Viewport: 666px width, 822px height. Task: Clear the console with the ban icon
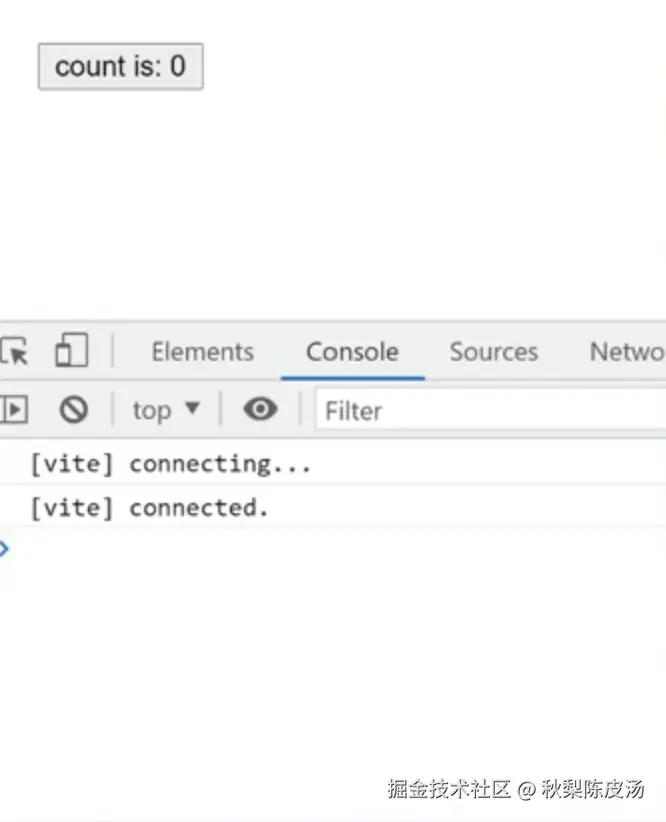coord(73,410)
